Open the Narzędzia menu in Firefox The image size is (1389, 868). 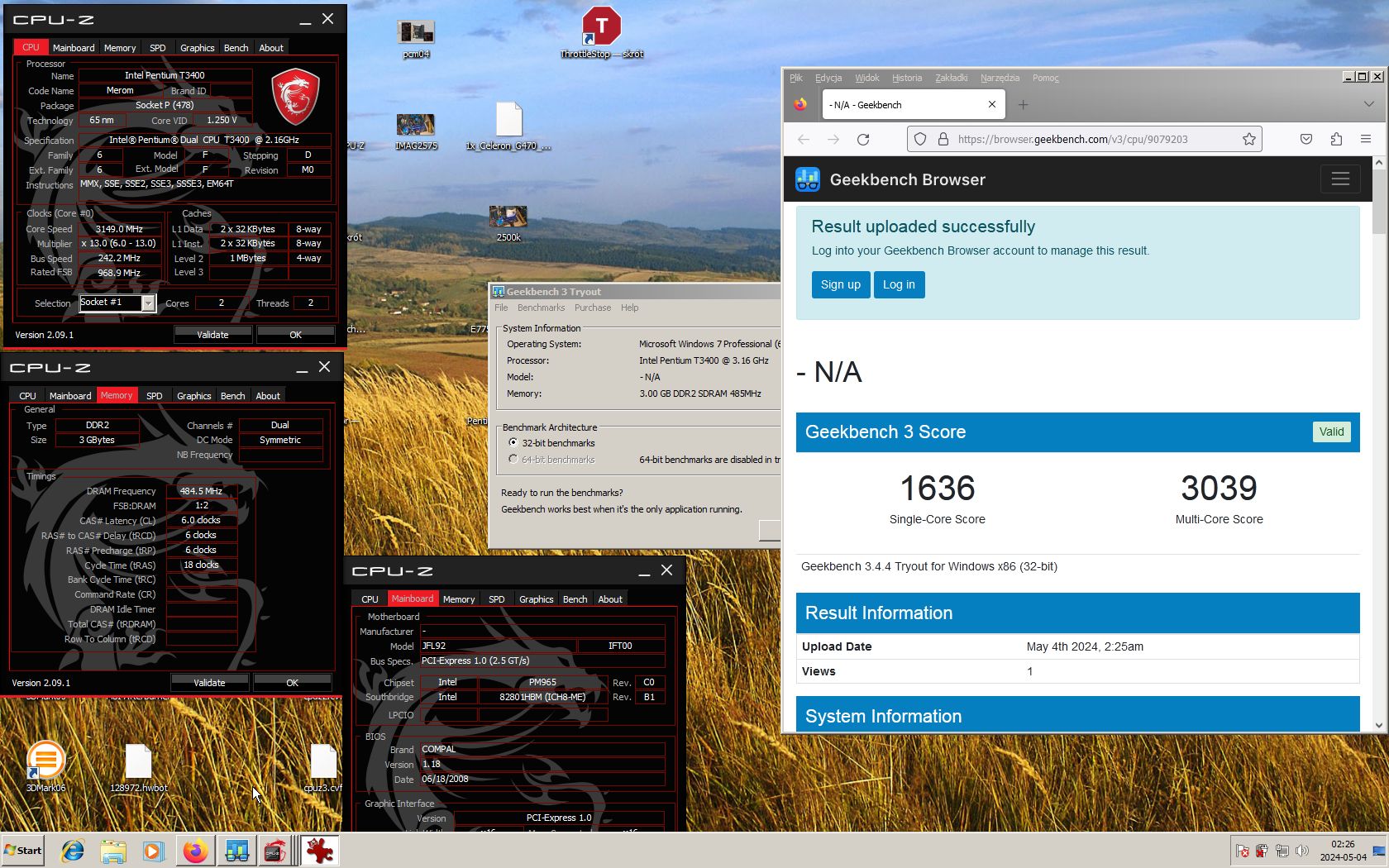click(1000, 78)
